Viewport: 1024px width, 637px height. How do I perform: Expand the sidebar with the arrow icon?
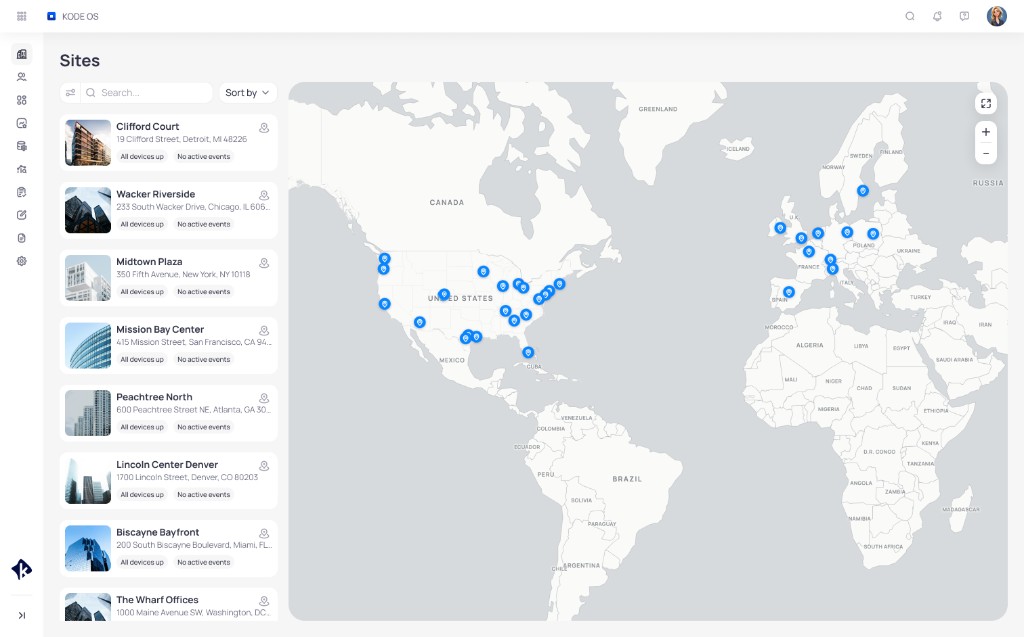22,615
